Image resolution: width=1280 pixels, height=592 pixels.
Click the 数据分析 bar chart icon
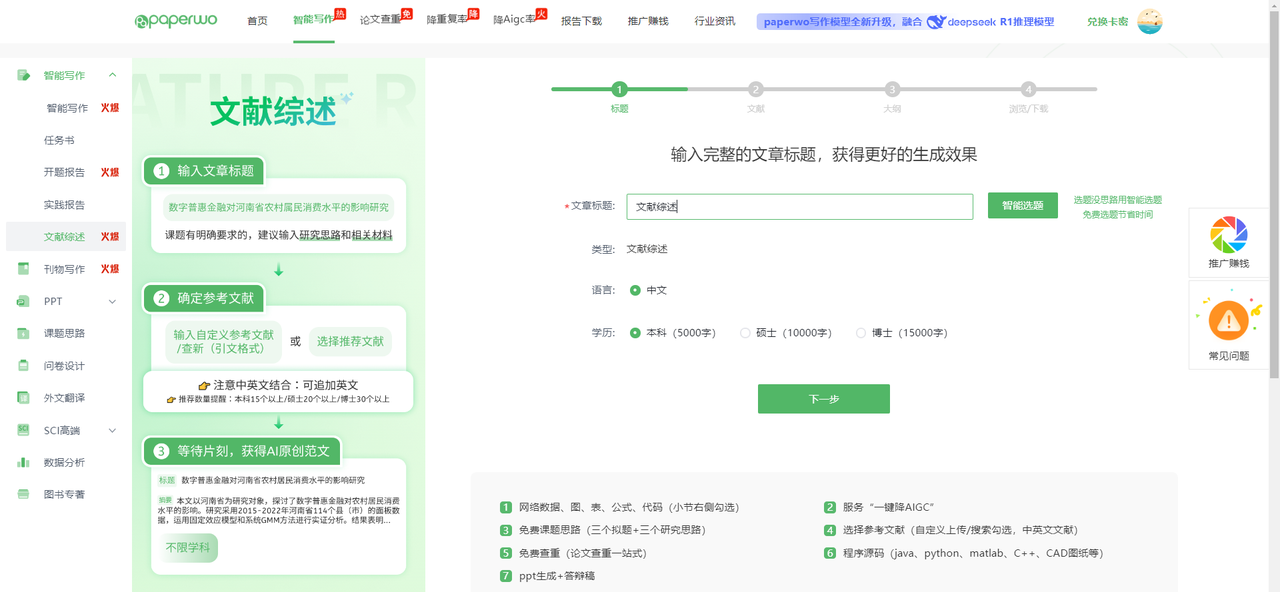coord(23,462)
